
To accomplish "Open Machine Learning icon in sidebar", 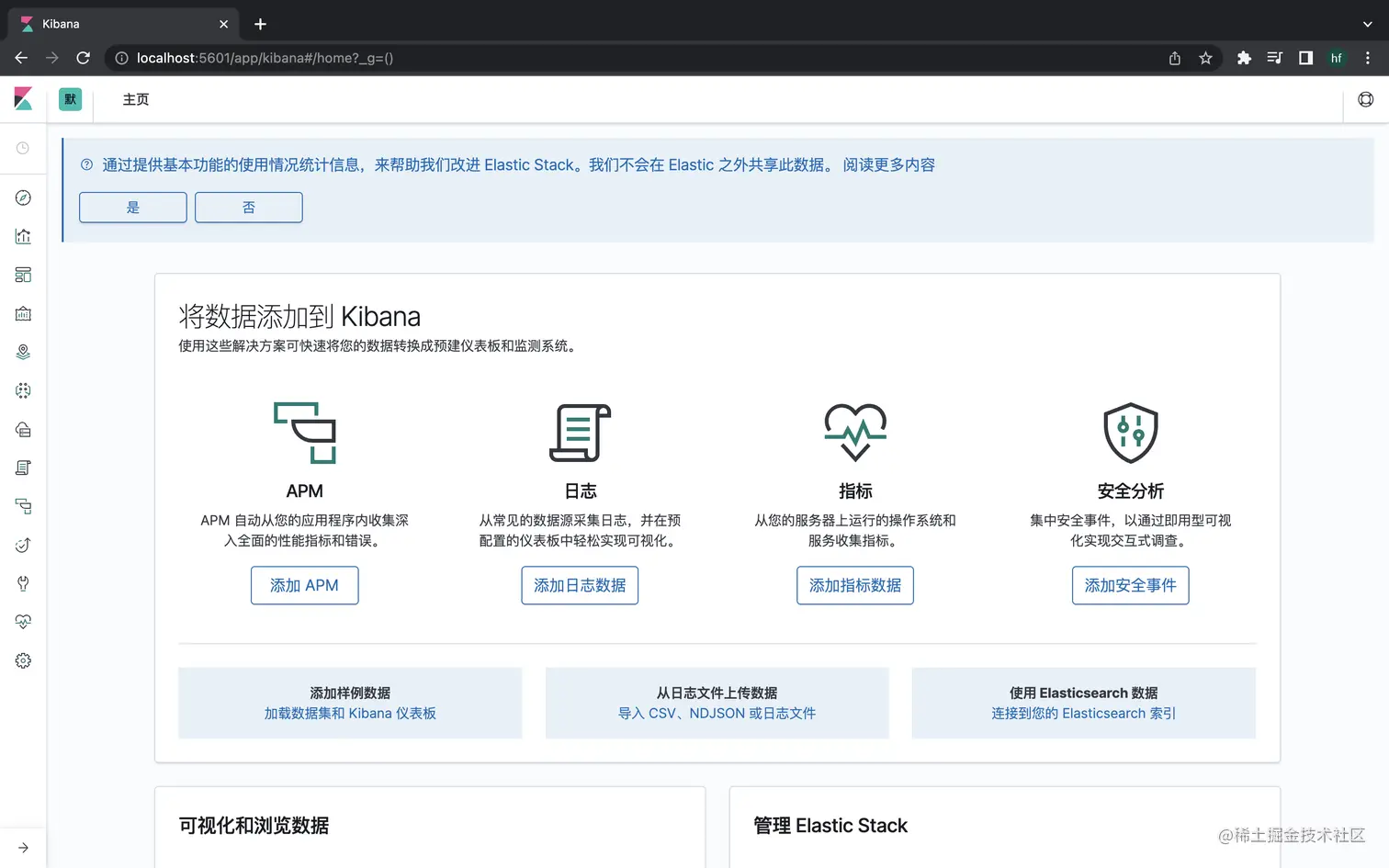I will click(x=23, y=391).
